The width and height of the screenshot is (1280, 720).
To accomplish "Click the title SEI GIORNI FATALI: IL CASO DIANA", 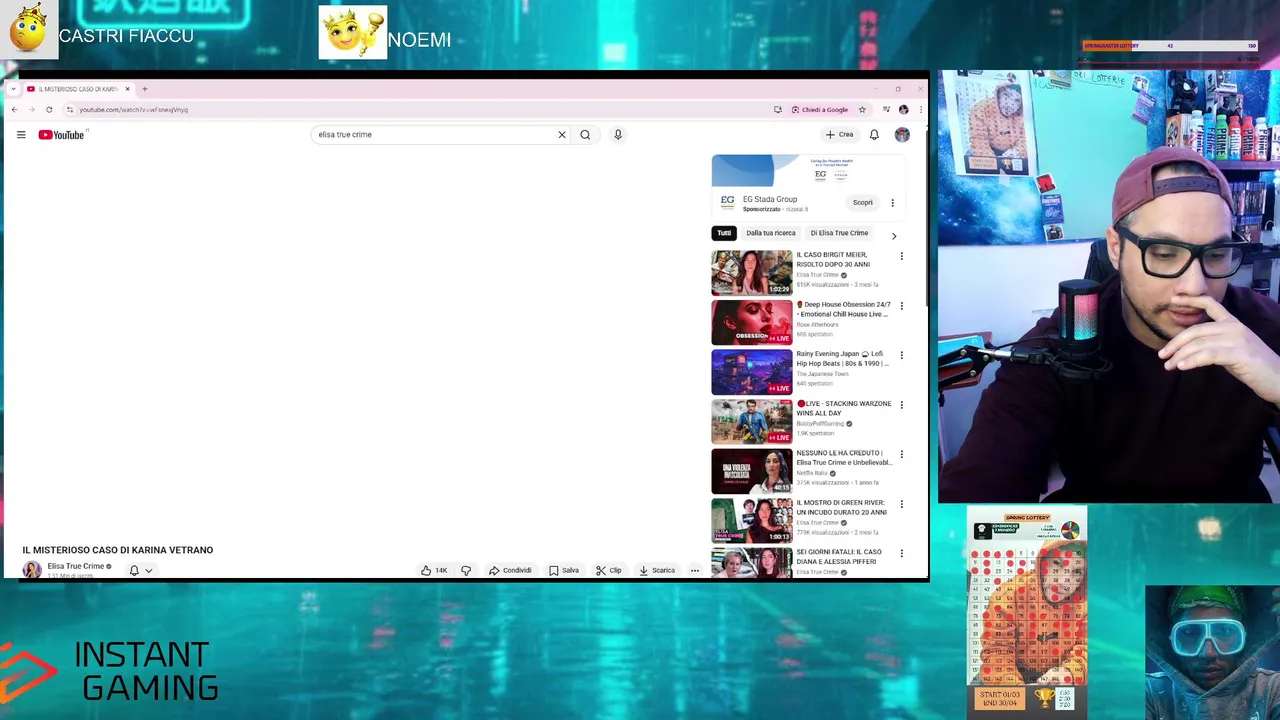I will (839, 557).
